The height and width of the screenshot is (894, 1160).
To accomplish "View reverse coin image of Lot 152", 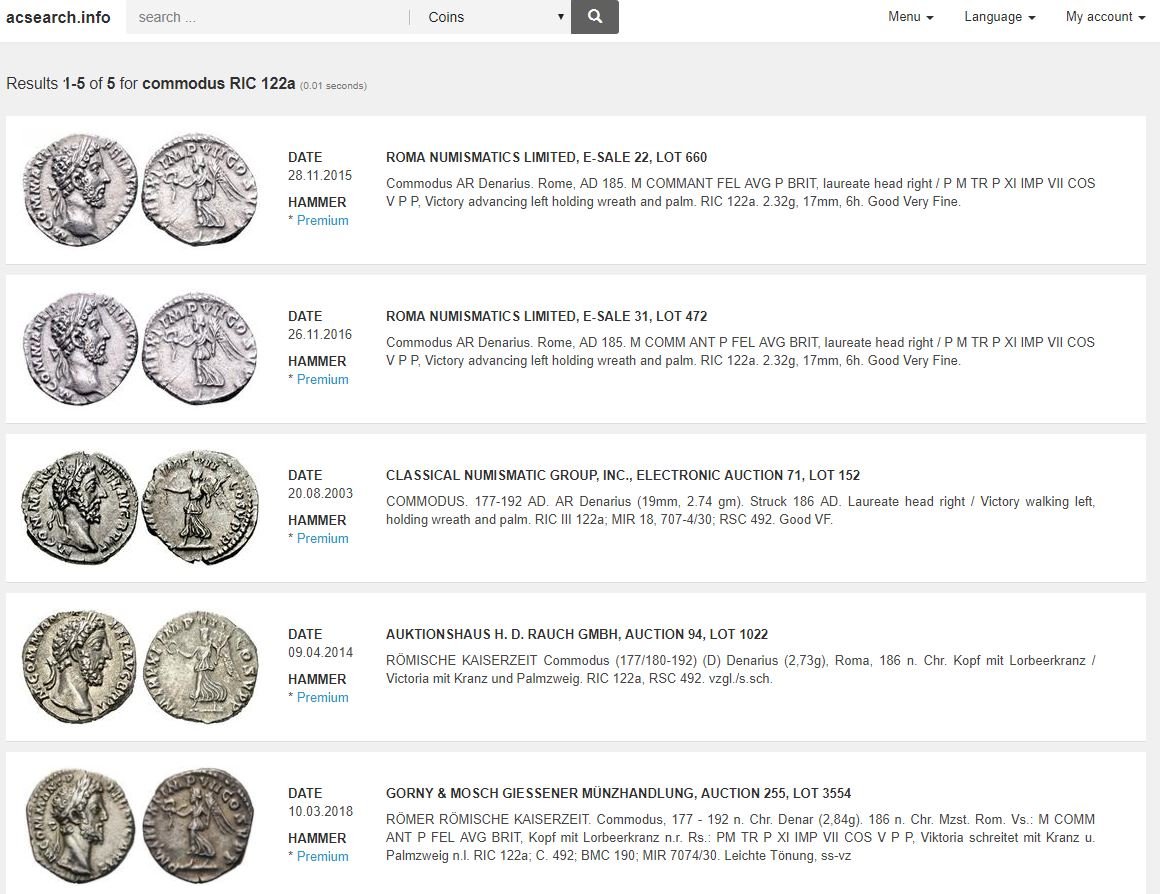I will (200, 508).
